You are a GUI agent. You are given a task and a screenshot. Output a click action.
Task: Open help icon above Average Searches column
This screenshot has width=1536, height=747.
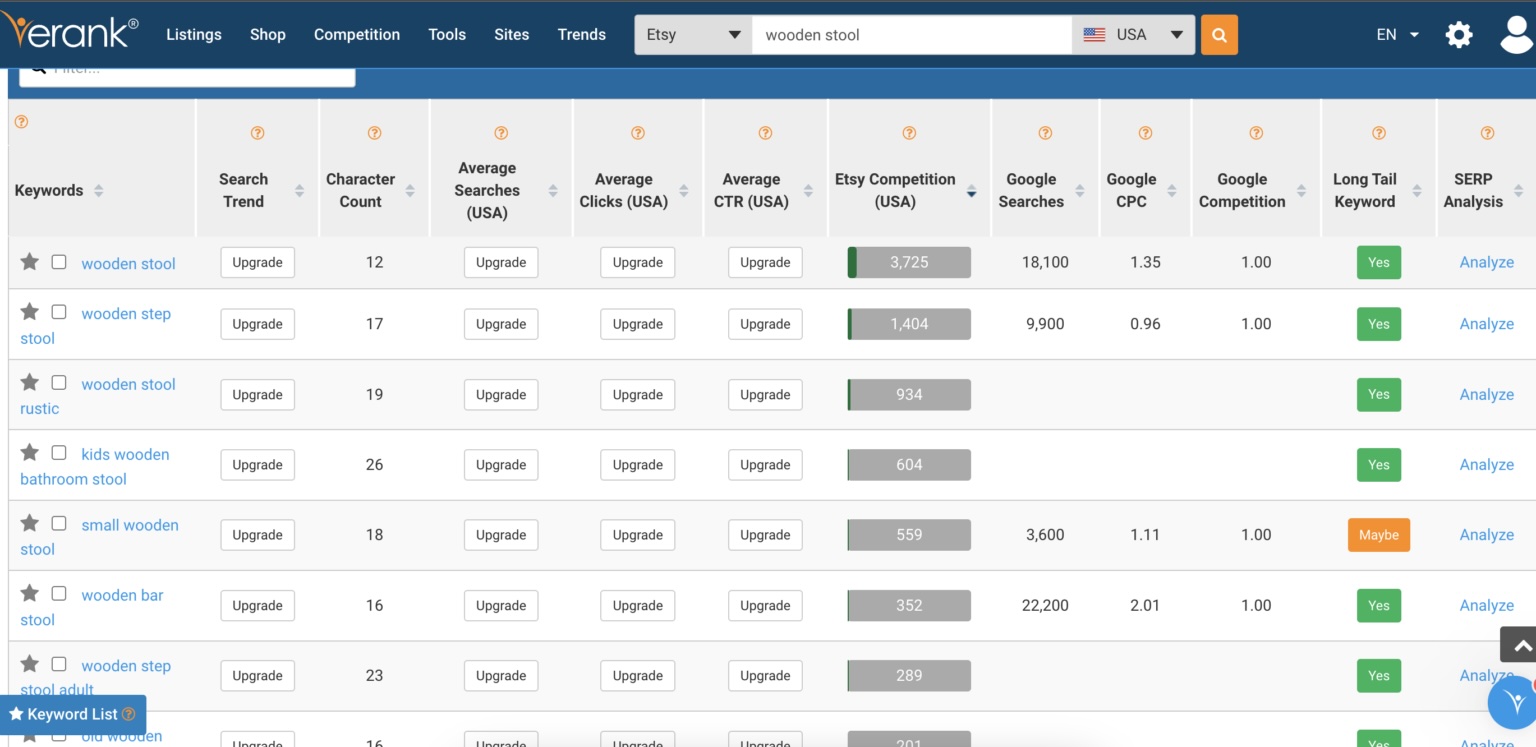501,133
